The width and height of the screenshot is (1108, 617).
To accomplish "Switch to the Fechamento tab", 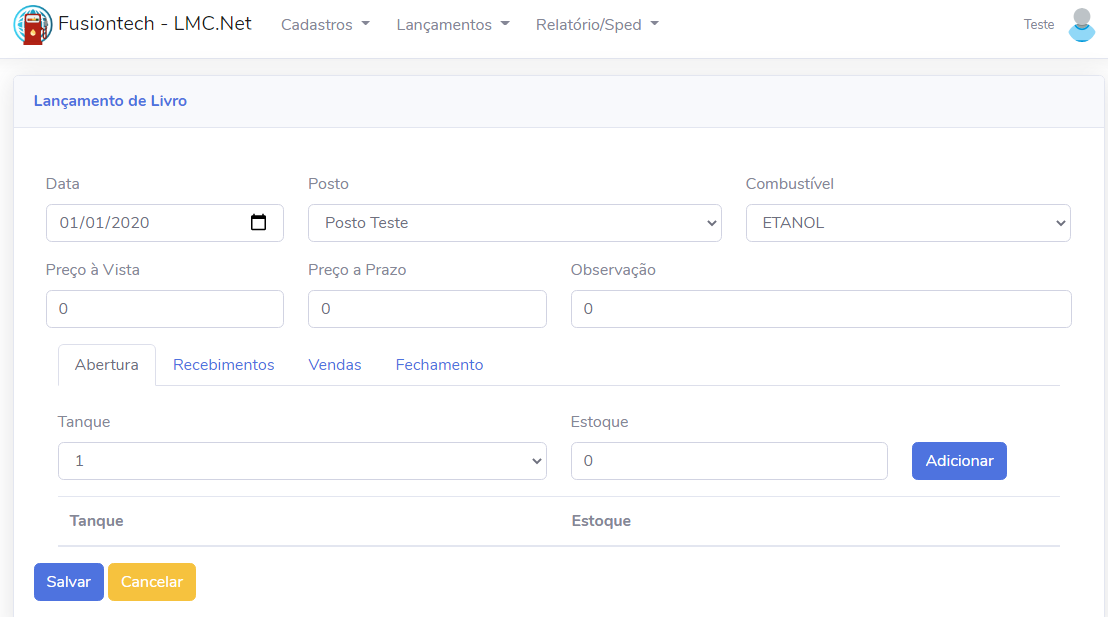I will coord(440,365).
